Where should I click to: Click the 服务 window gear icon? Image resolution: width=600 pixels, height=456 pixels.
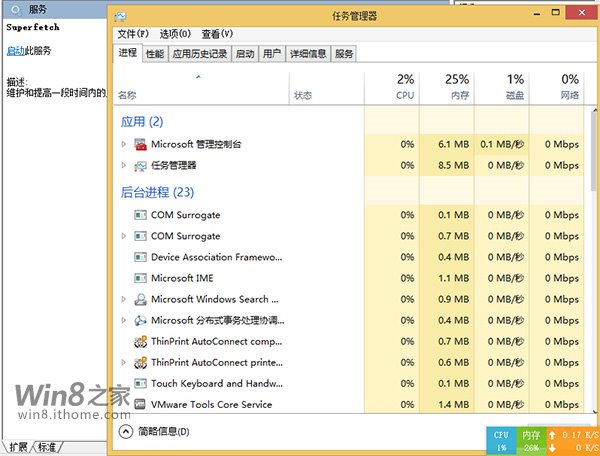[16, 10]
